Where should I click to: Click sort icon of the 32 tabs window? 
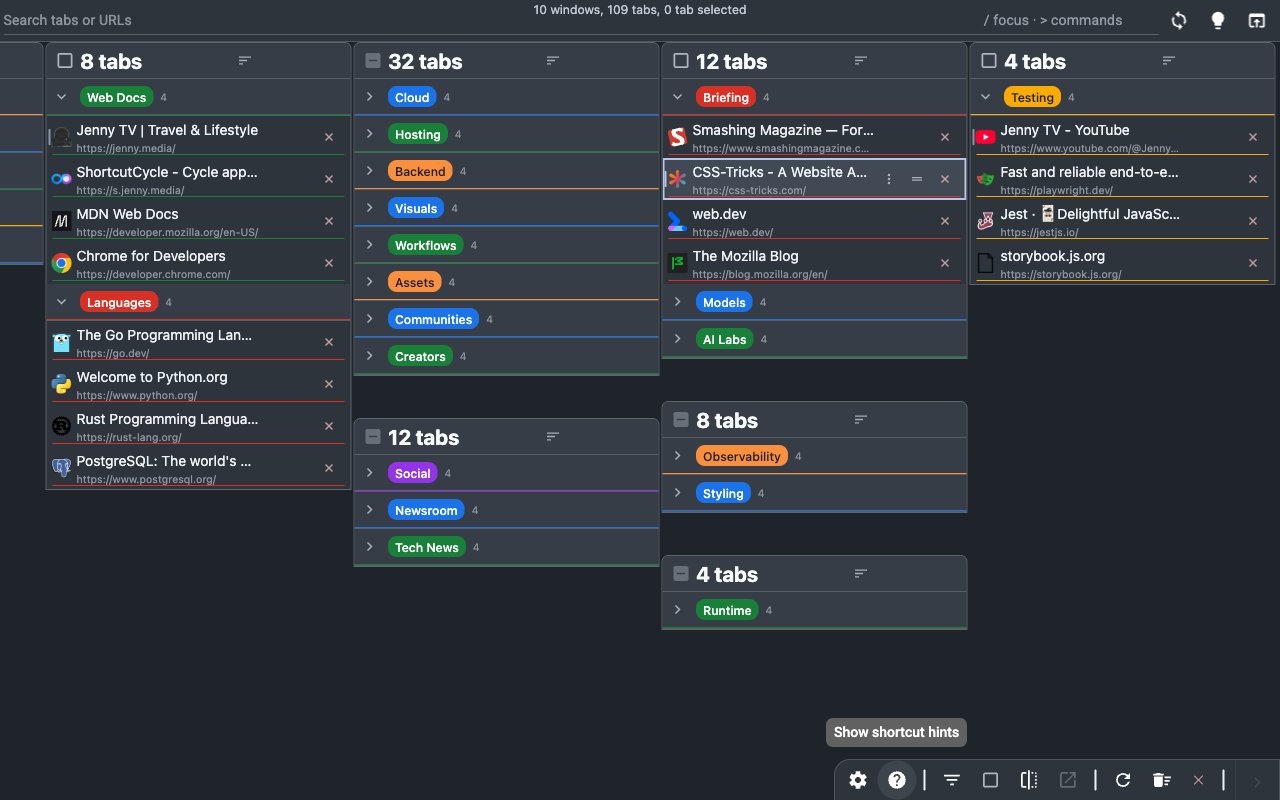click(x=552, y=61)
